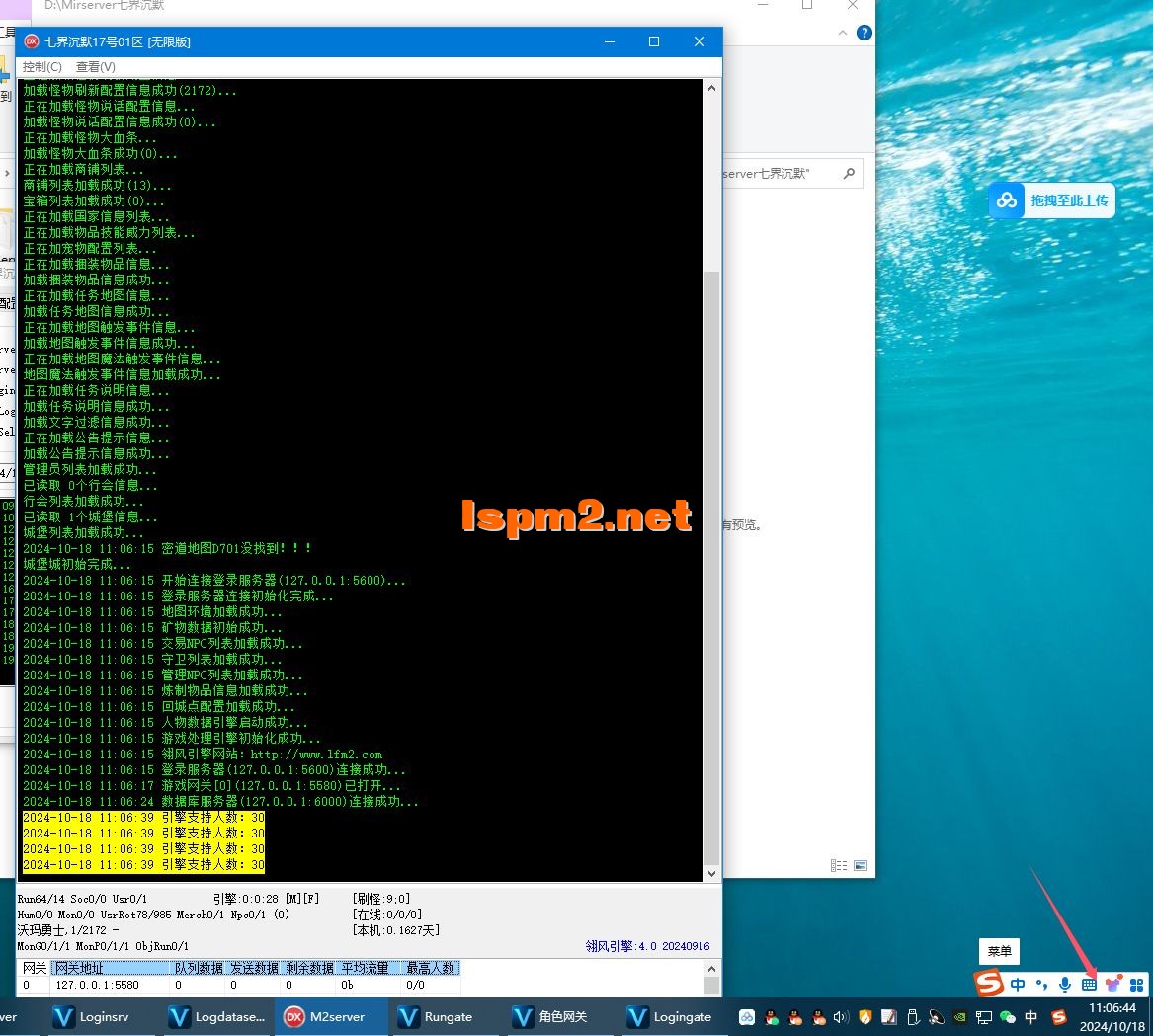Open Explorer help question mark icon
Viewport: 1153px width, 1036px height.
tap(865, 33)
